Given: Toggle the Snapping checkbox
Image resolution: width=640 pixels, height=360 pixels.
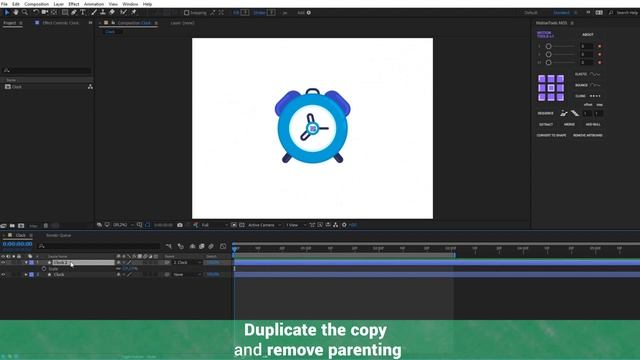Looking at the screenshot, I should point(187,13).
